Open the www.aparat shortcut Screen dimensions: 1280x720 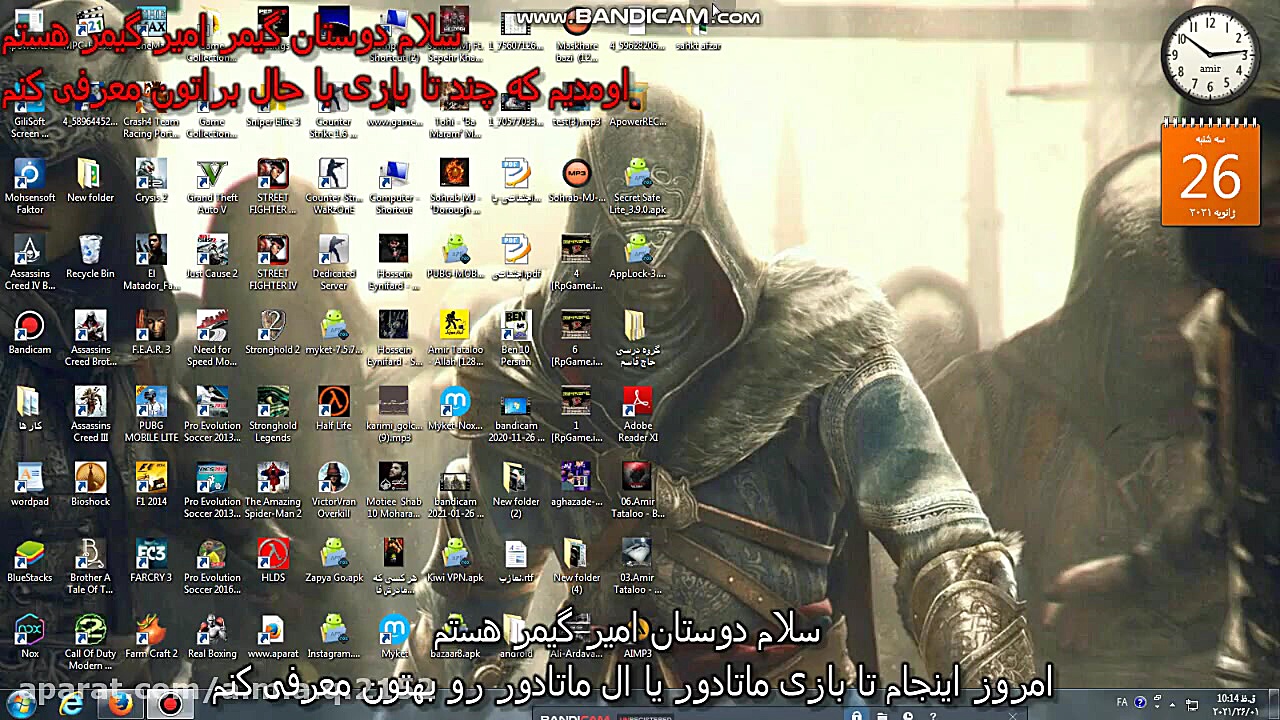pos(273,637)
